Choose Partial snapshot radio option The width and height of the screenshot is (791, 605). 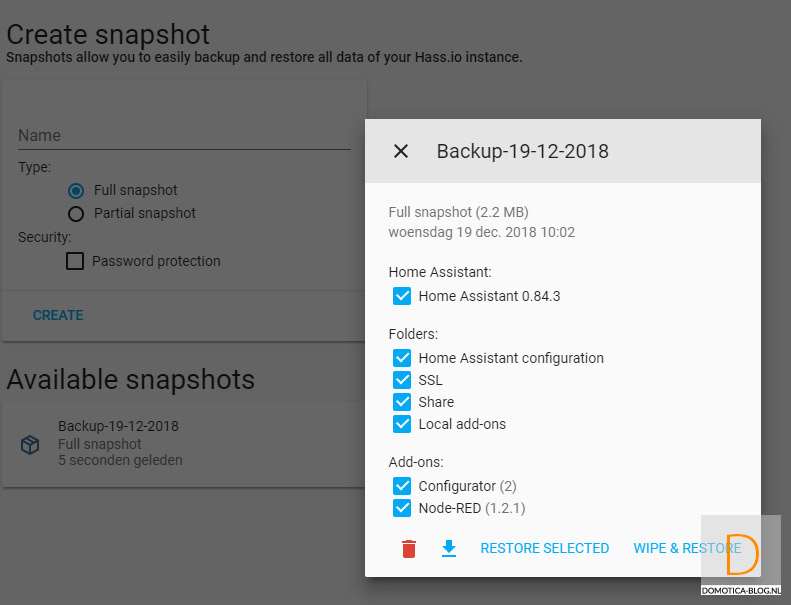(x=75, y=213)
